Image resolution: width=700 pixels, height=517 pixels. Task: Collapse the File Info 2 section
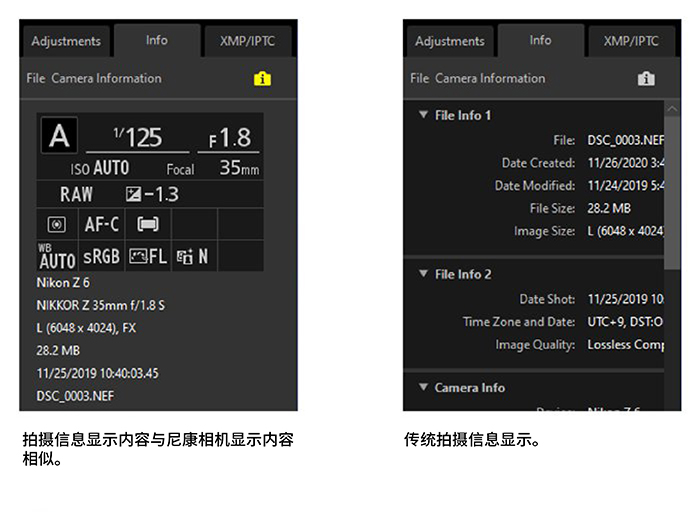point(423,274)
